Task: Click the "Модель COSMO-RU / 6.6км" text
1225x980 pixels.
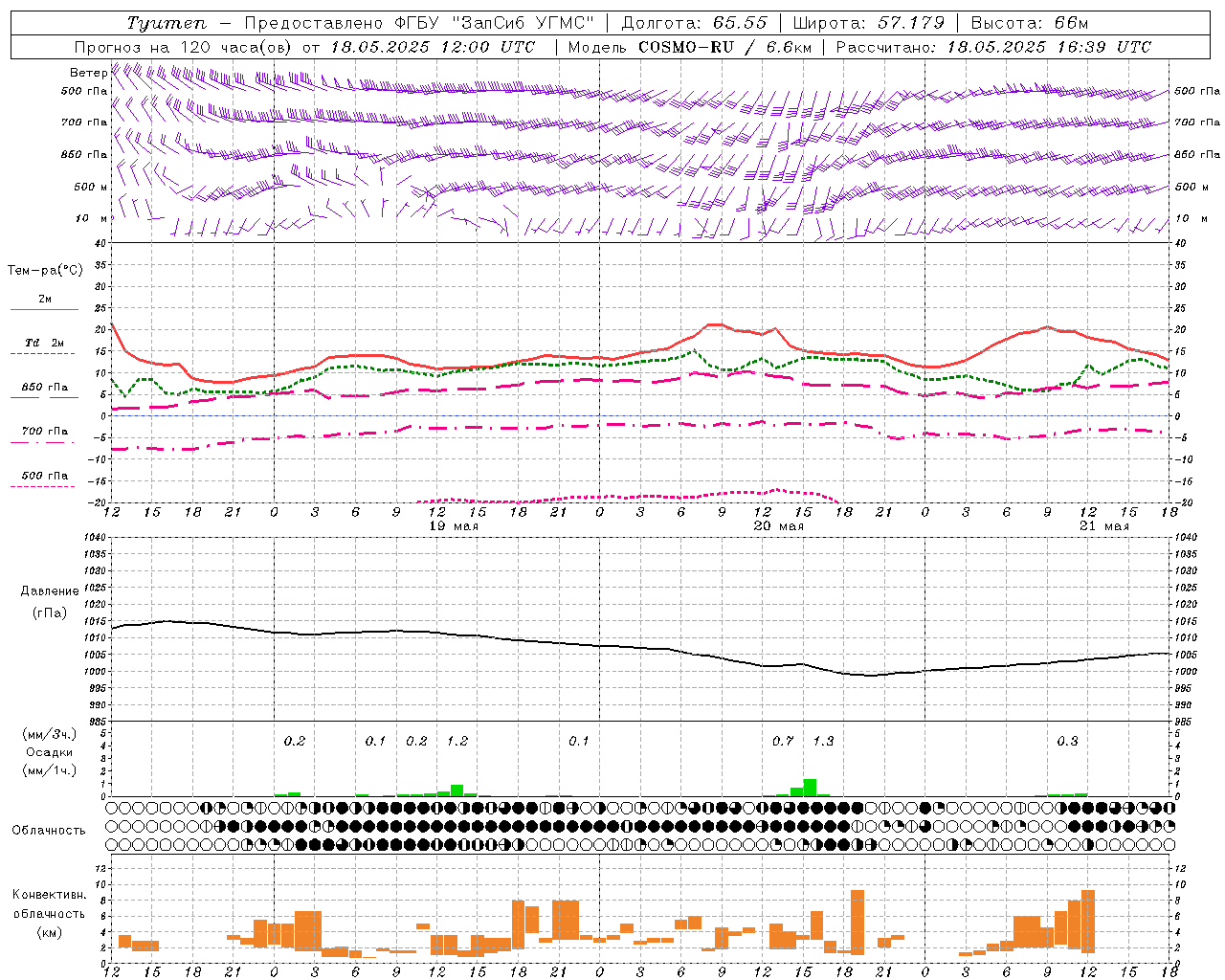Action: (690, 47)
